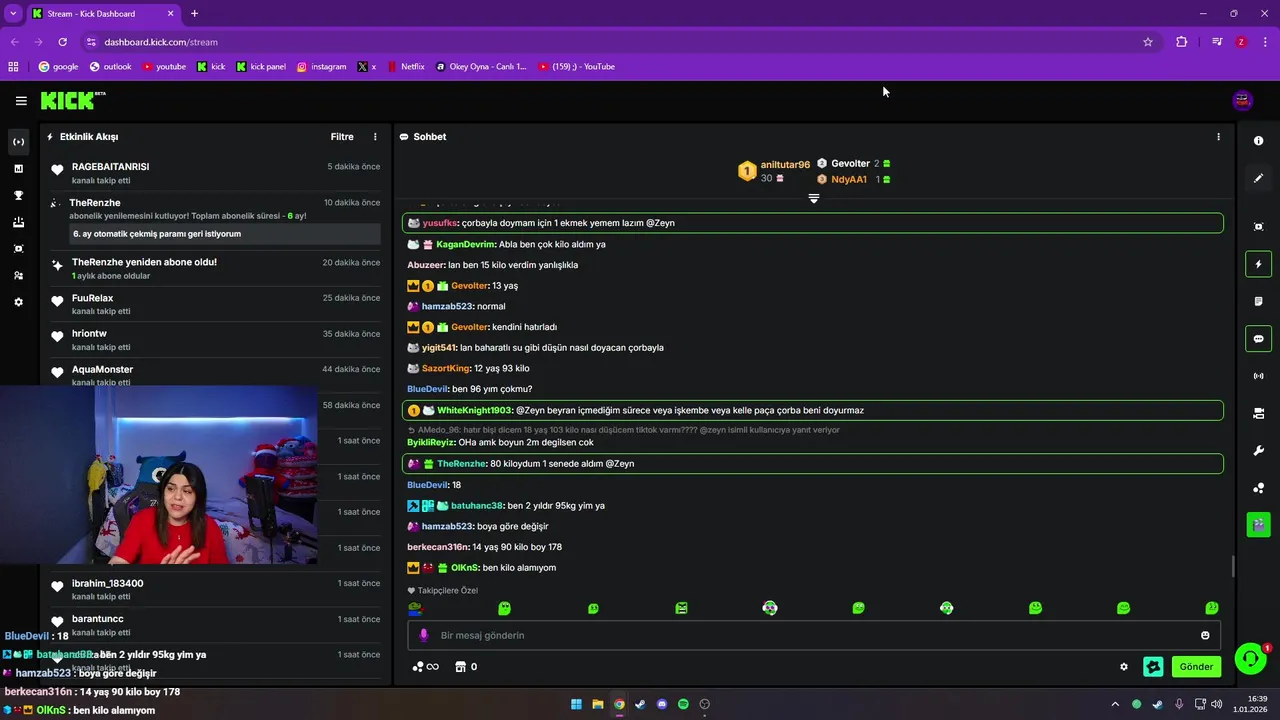Click the Gönder send button
1280x720 pixels.
(x=1196, y=667)
